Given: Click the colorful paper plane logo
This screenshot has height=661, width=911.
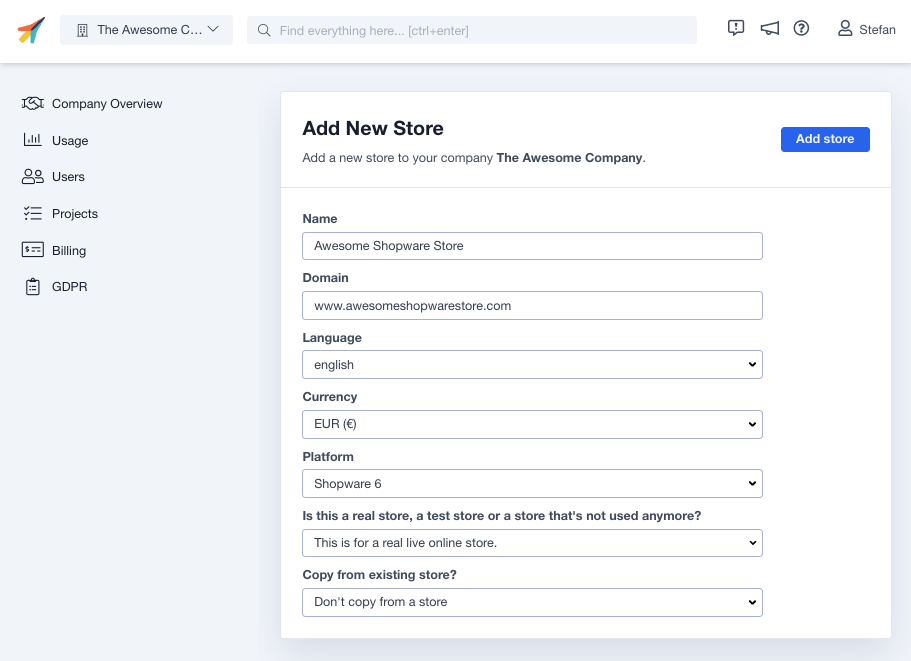Looking at the screenshot, I should pyautogui.click(x=31, y=30).
